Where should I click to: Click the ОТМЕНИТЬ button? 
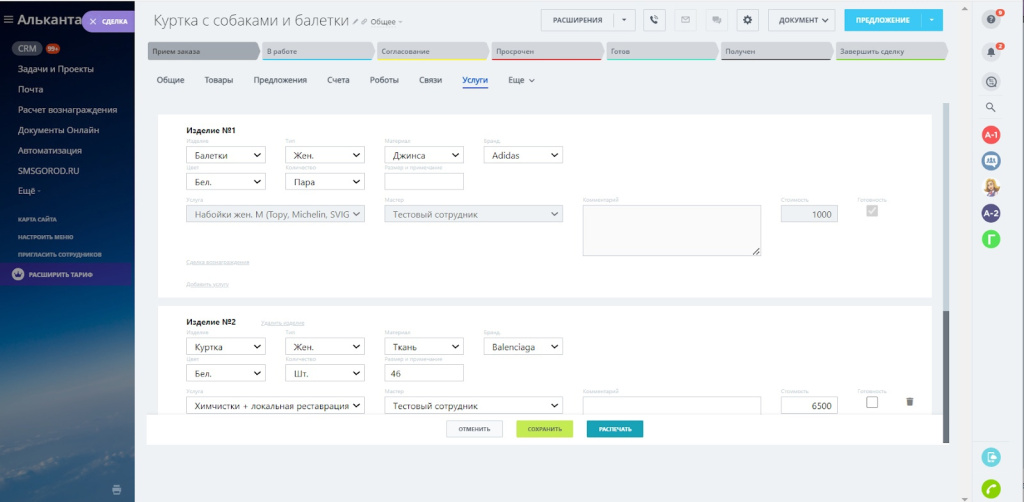pyautogui.click(x=475, y=429)
